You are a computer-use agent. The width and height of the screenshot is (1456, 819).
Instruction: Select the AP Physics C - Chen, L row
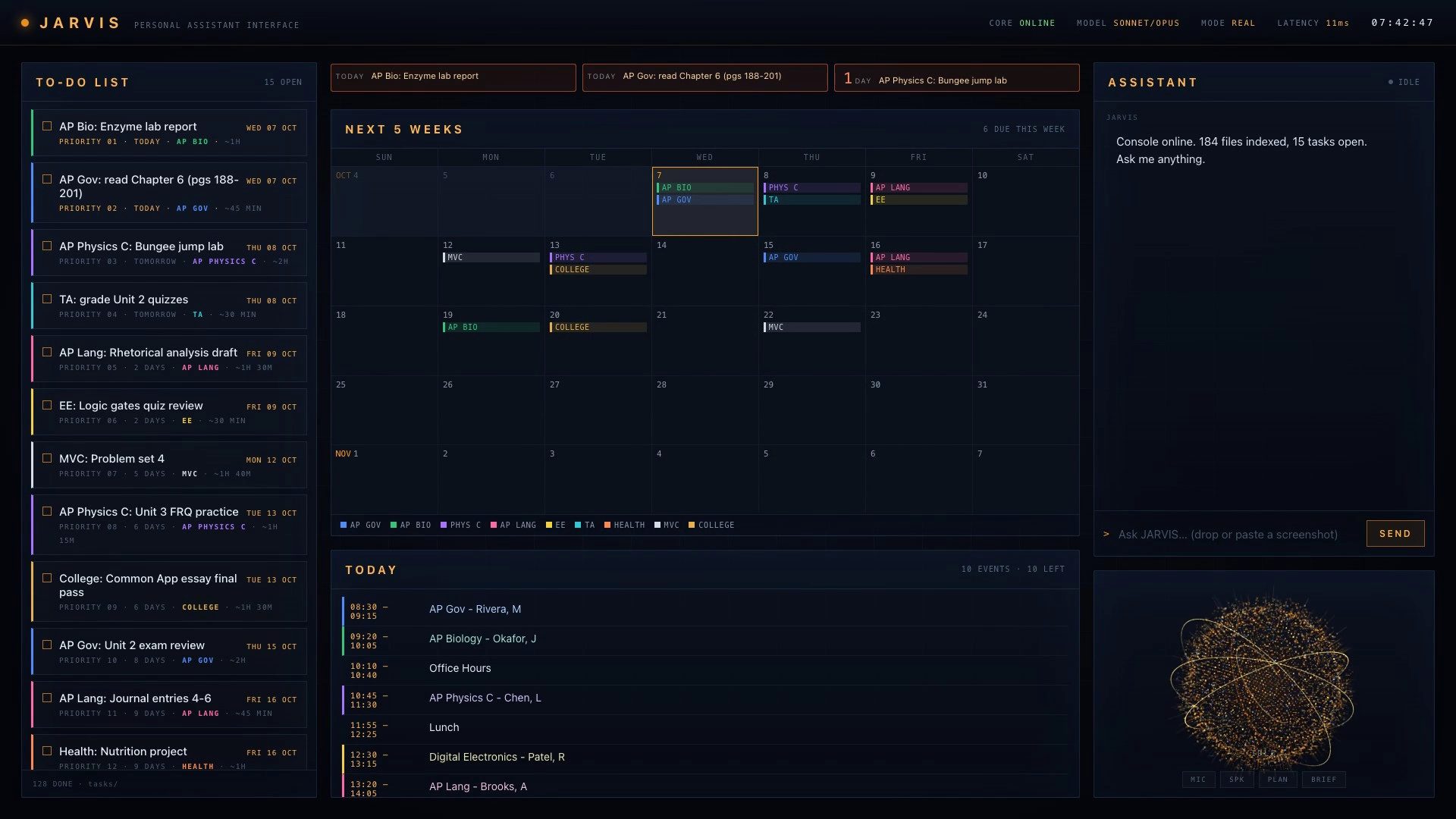click(x=705, y=698)
